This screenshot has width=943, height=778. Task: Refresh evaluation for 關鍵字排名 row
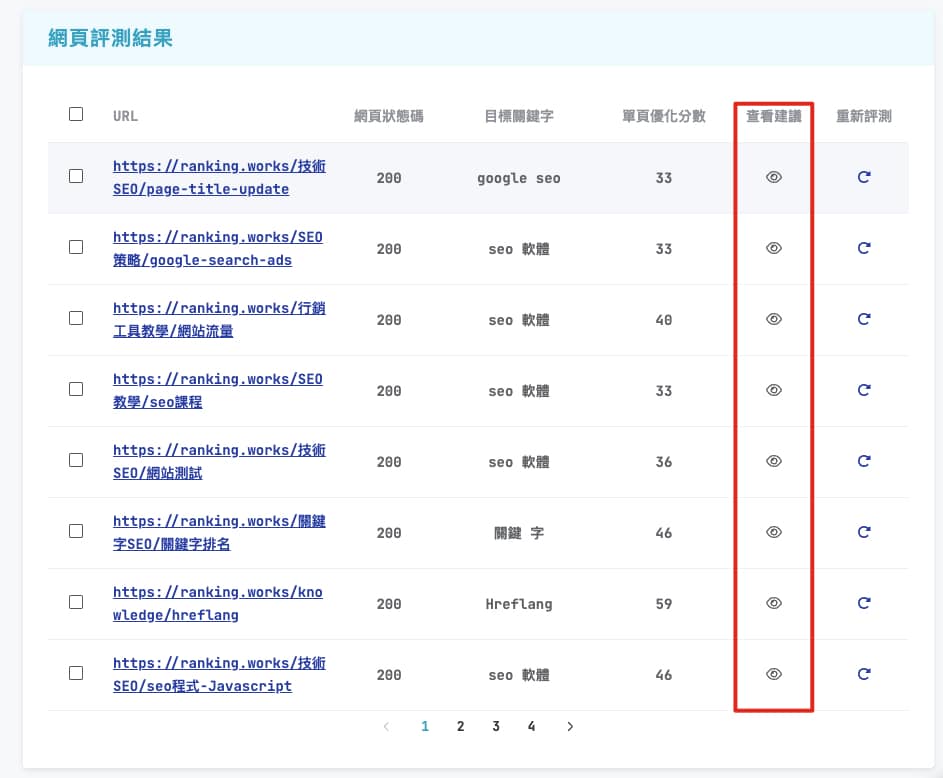point(864,532)
